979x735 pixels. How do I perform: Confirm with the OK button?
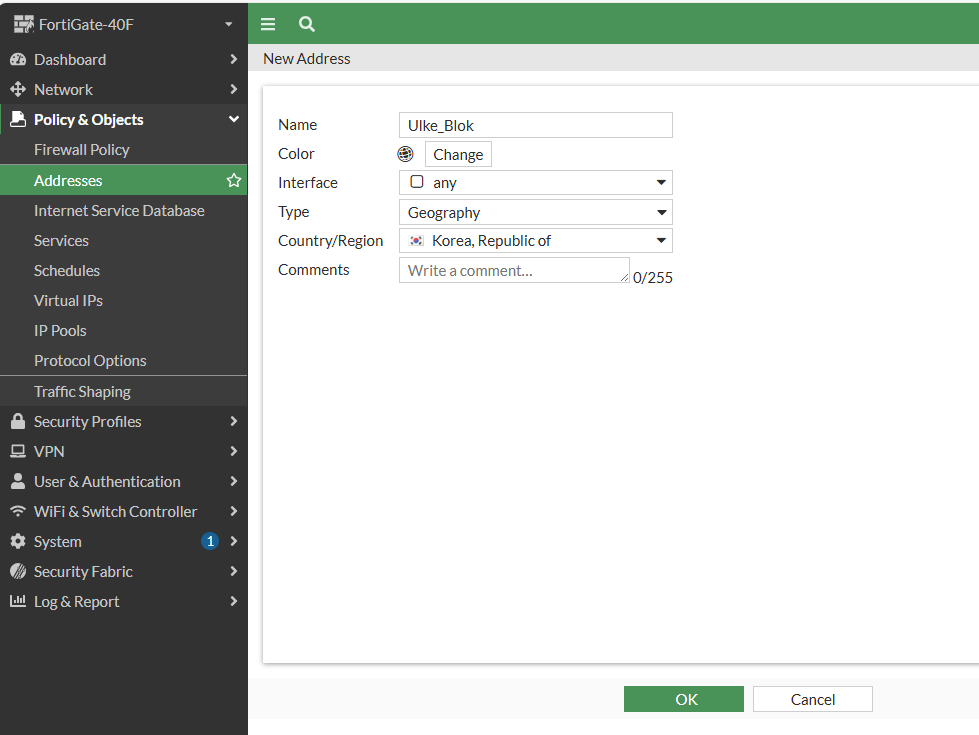pos(684,699)
